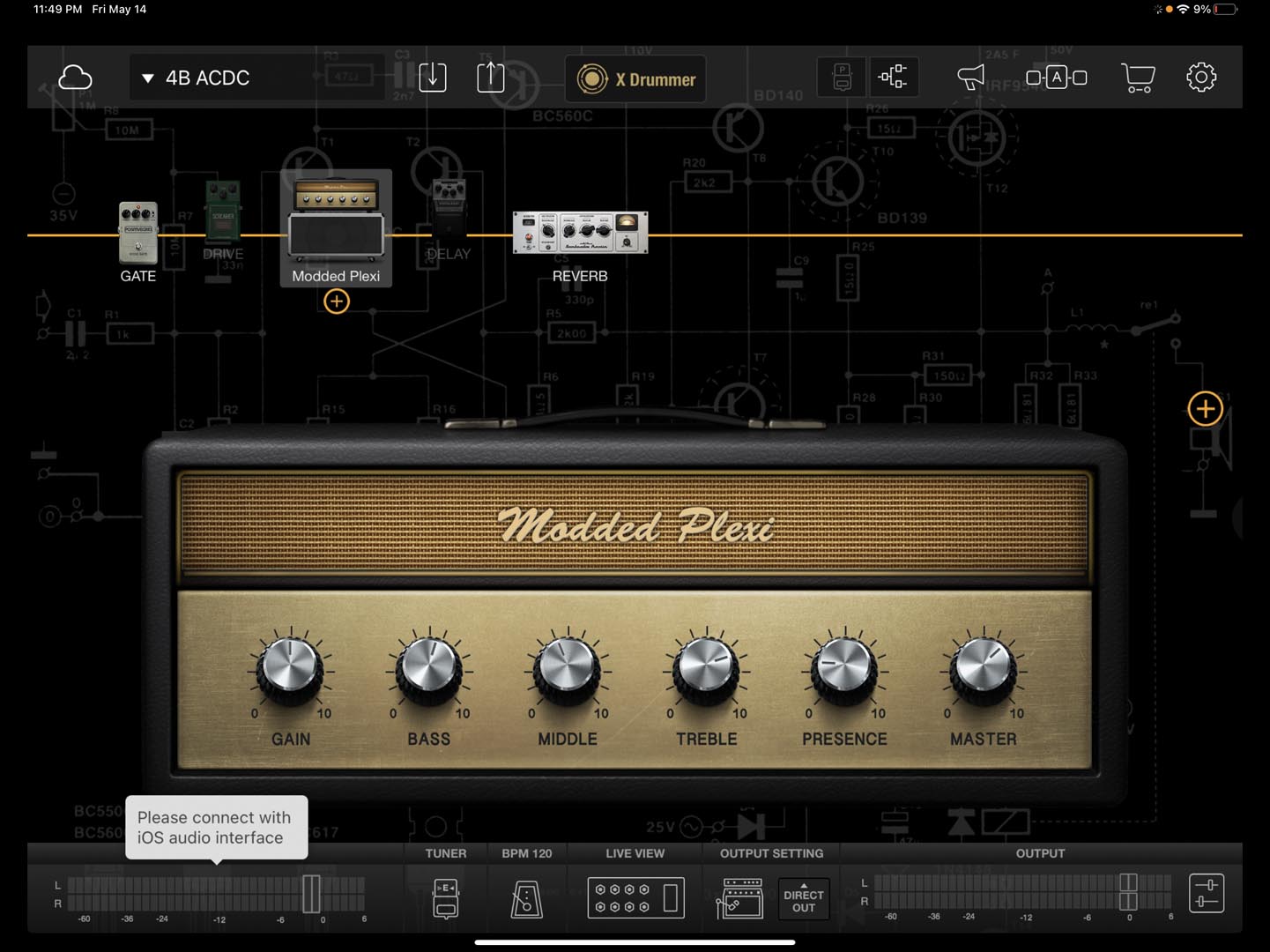The width and height of the screenshot is (1270, 952).
Task: Tap the 11:49 PM clock in the status bar
Action: (57, 10)
